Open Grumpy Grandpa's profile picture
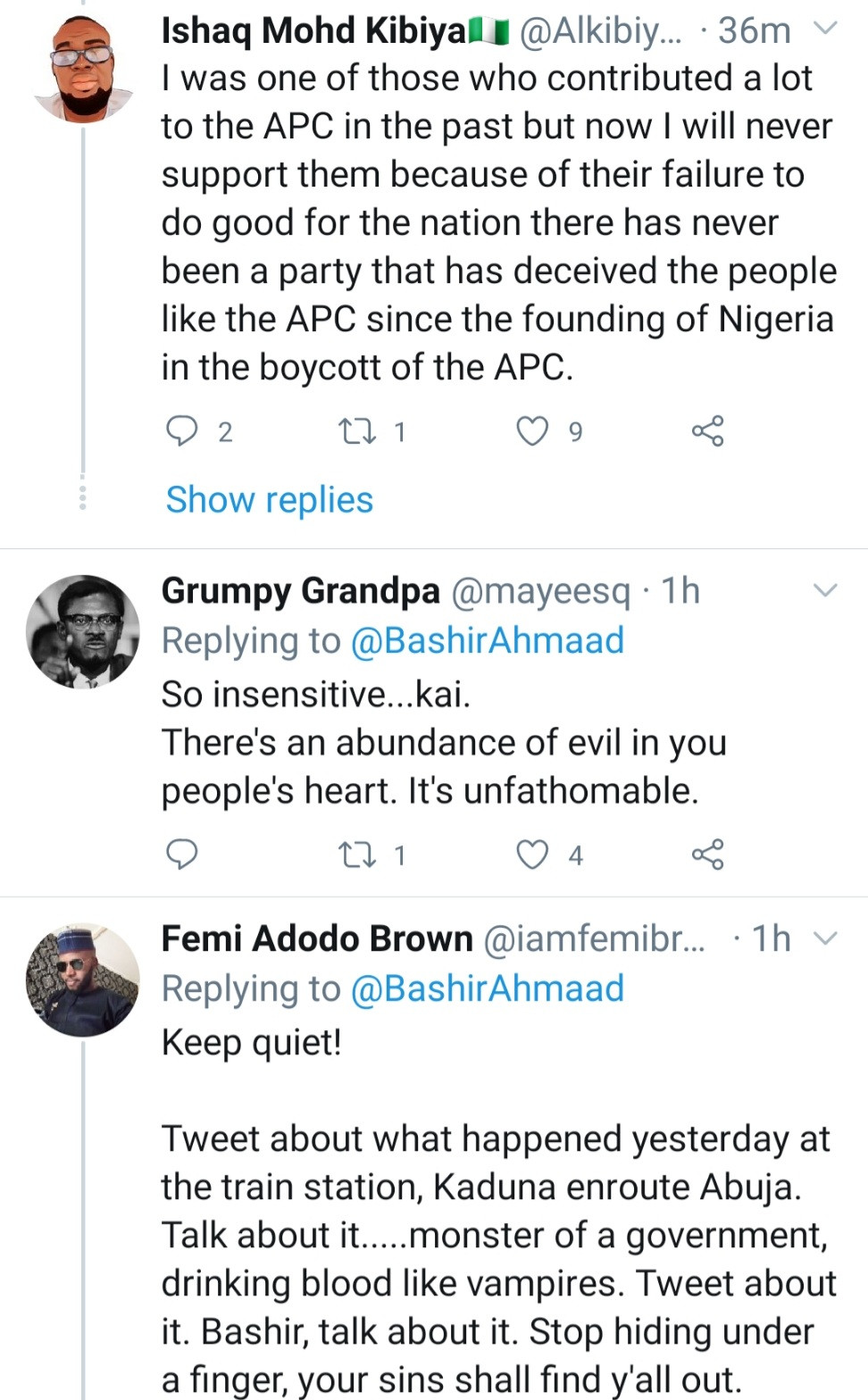 [x=83, y=631]
